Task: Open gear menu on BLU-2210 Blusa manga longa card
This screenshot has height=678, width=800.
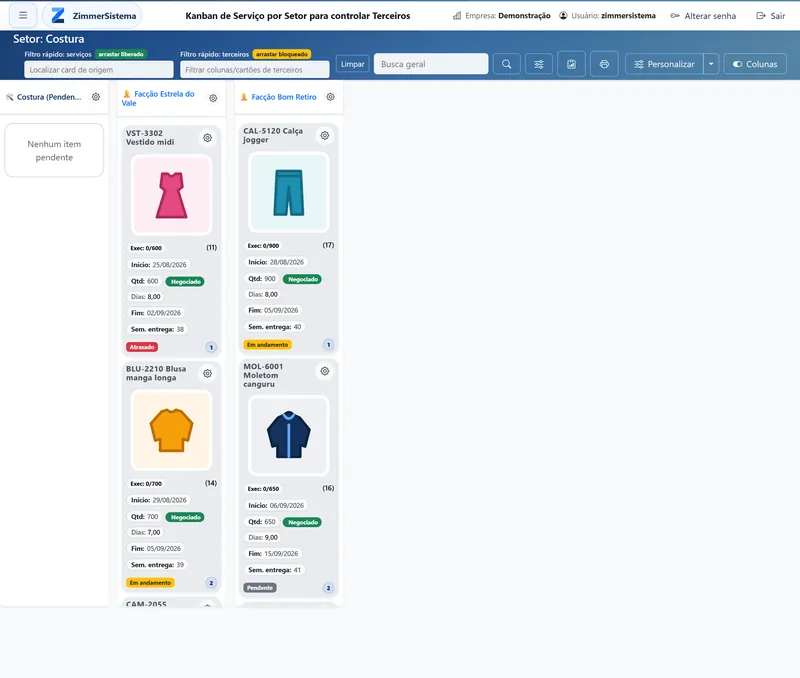Action: point(208,373)
